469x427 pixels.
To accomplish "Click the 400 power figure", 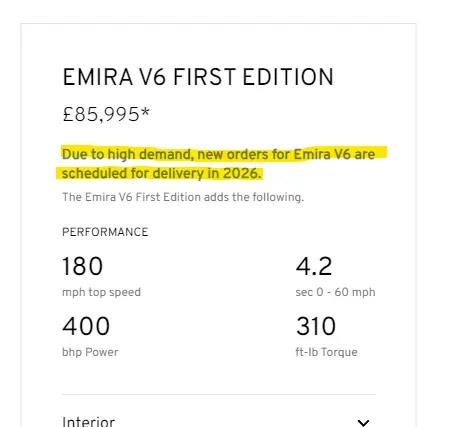I will 86,326.
